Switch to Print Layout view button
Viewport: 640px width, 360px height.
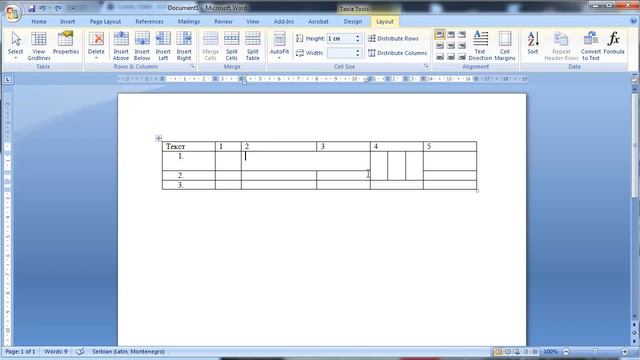(498, 351)
